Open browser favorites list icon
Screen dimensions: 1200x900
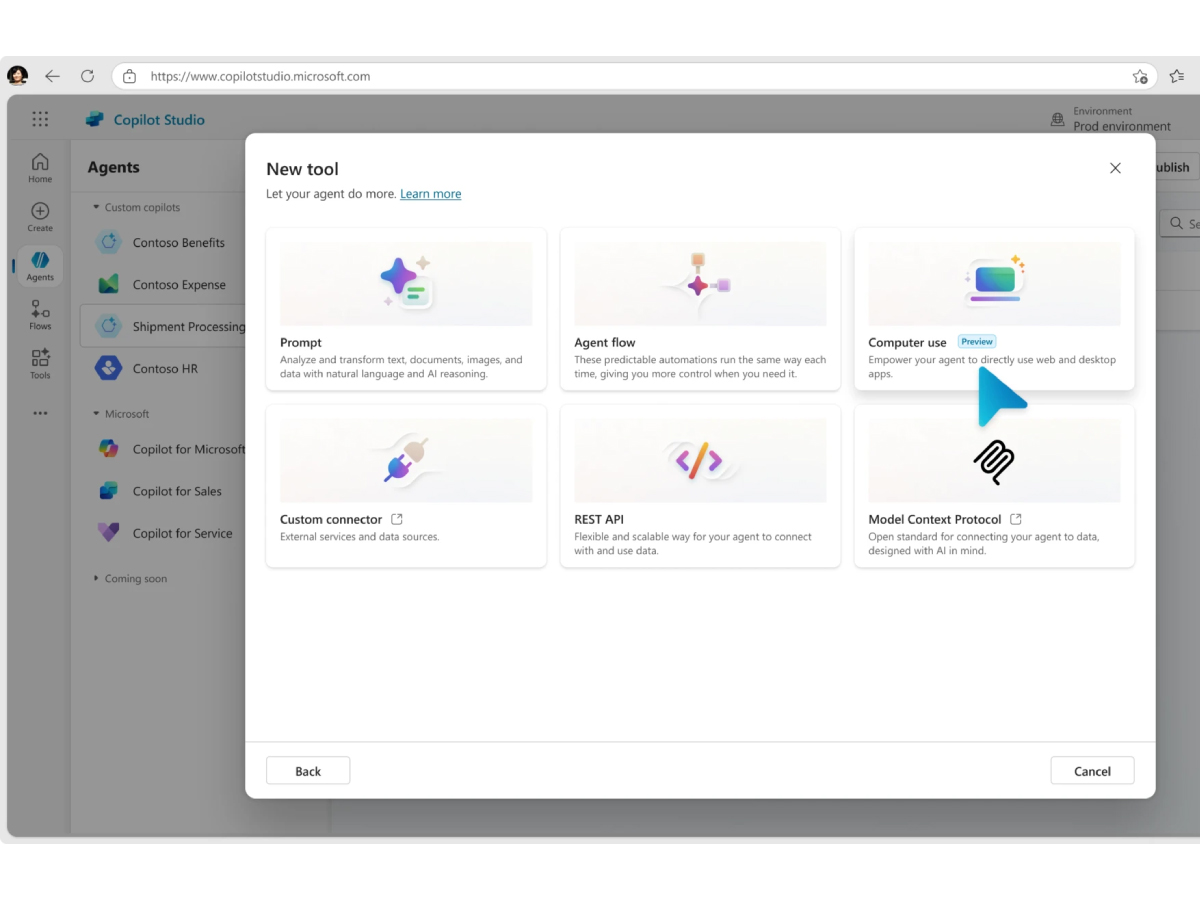click(x=1177, y=76)
